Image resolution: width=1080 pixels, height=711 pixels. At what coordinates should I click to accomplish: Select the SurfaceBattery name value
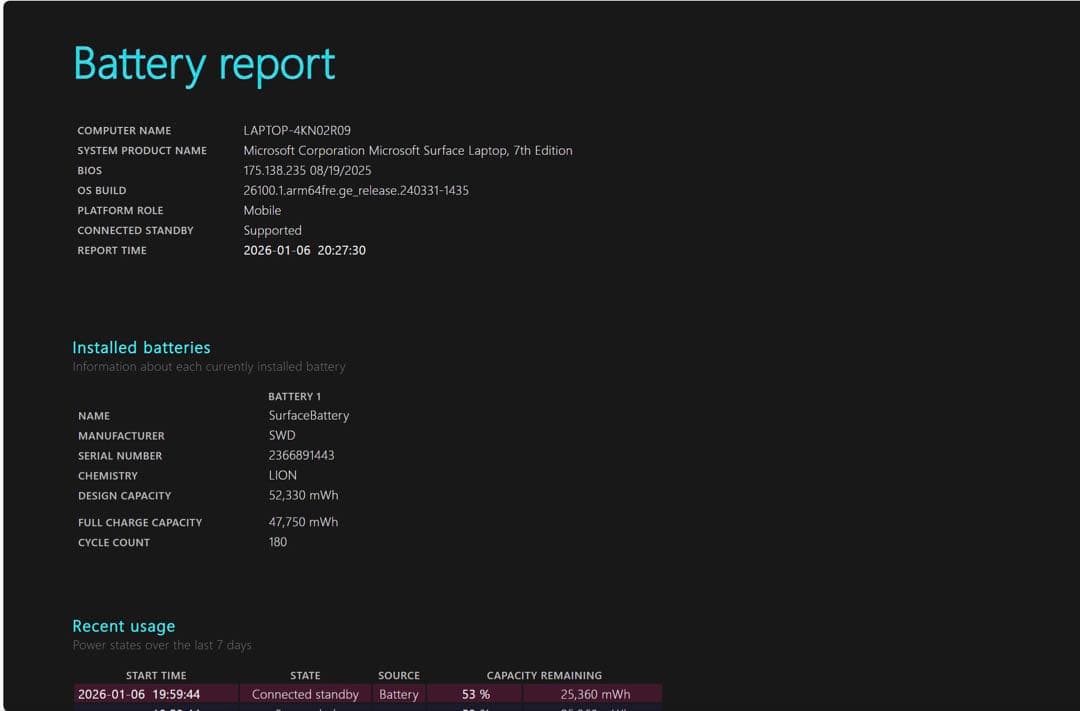tap(308, 415)
